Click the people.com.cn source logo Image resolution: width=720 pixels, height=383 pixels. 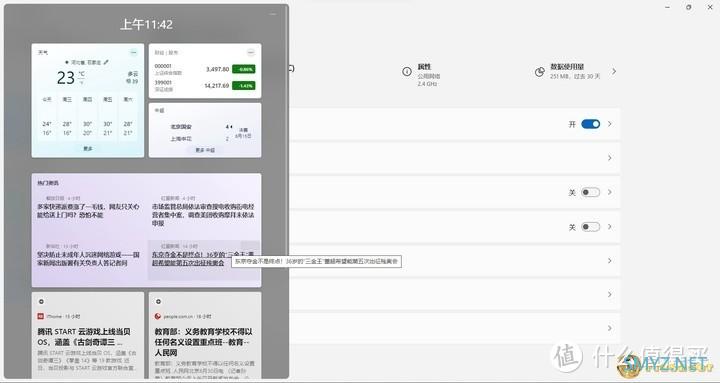coord(158,316)
